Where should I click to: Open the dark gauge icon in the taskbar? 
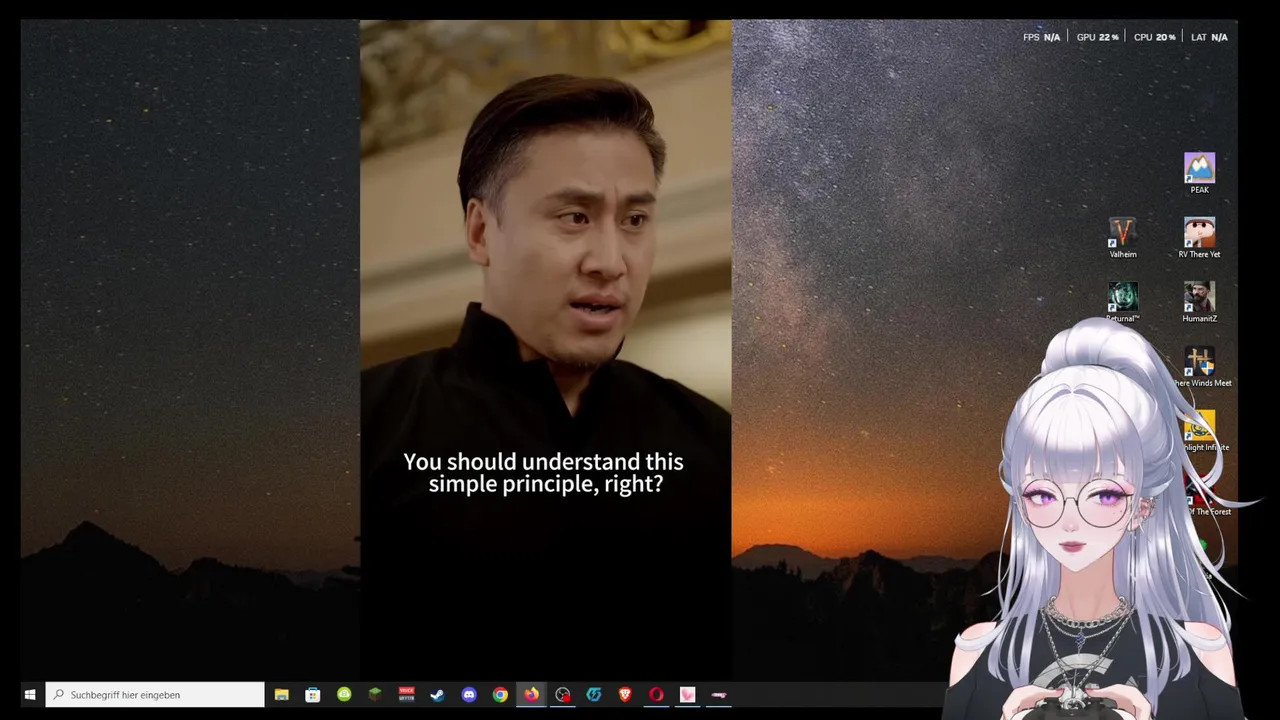click(x=563, y=694)
